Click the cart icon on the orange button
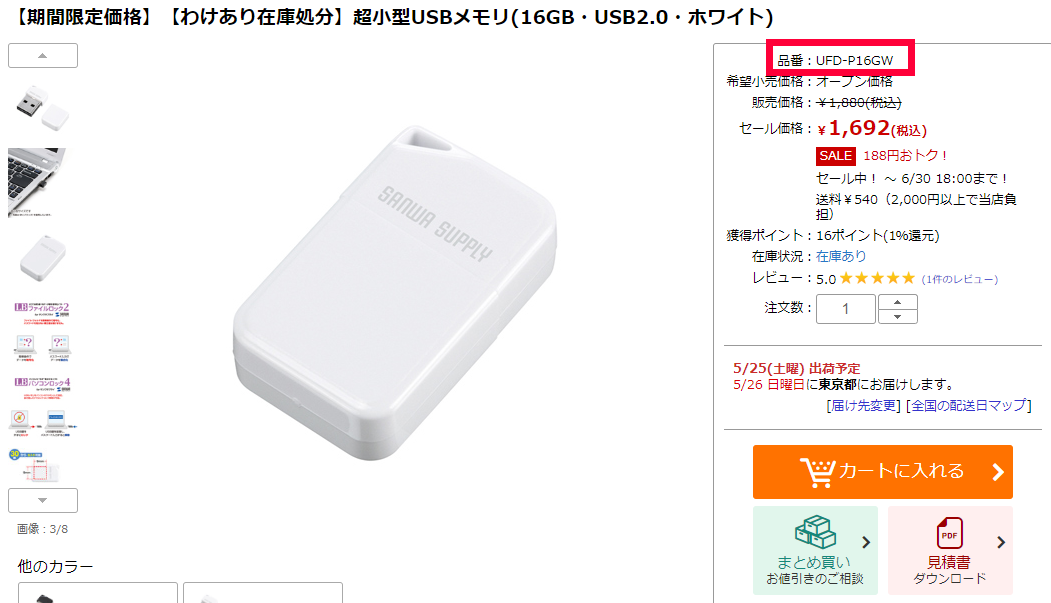Image resolution: width=1051 pixels, height=603 pixels. coord(817,472)
